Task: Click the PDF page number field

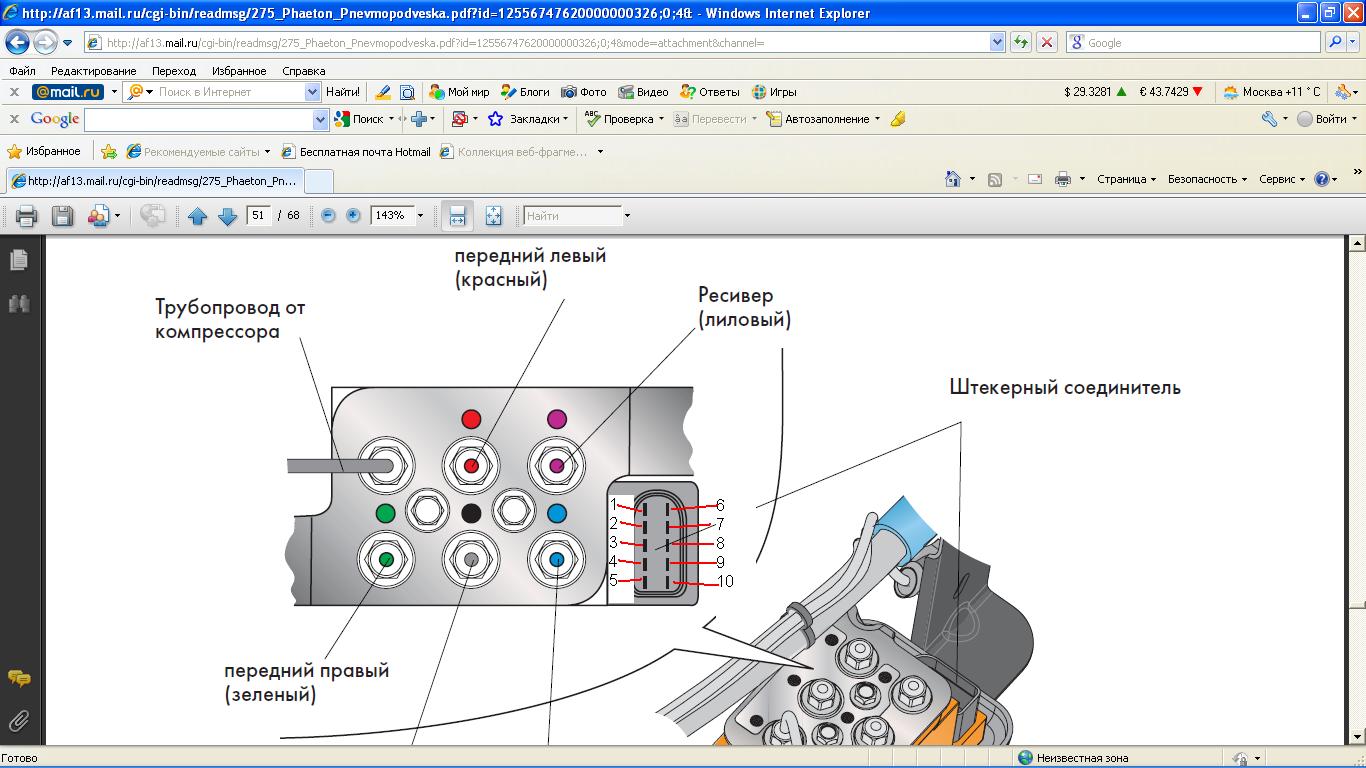Action: (259, 216)
